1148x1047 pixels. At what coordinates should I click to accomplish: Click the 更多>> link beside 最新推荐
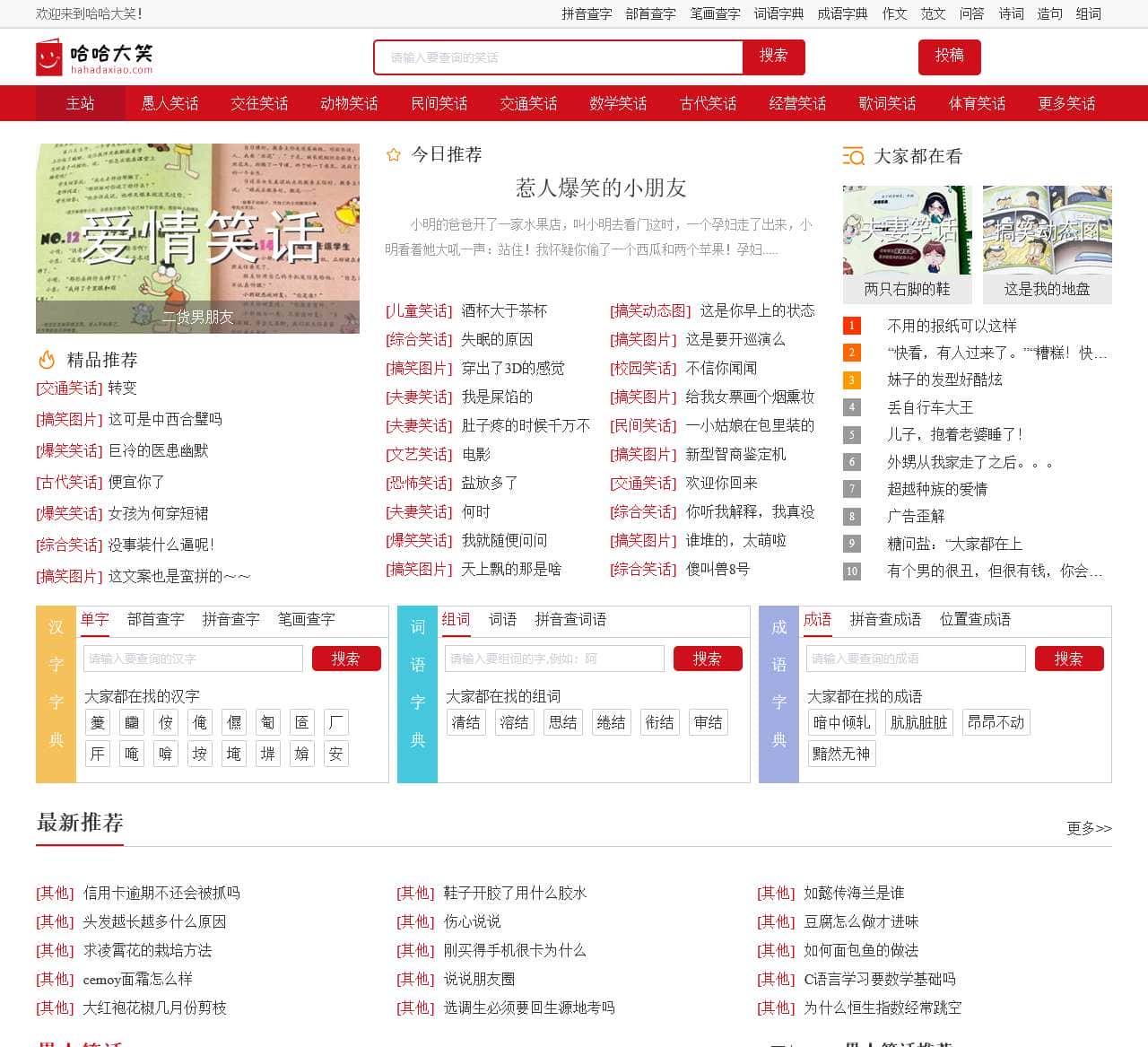(1088, 830)
